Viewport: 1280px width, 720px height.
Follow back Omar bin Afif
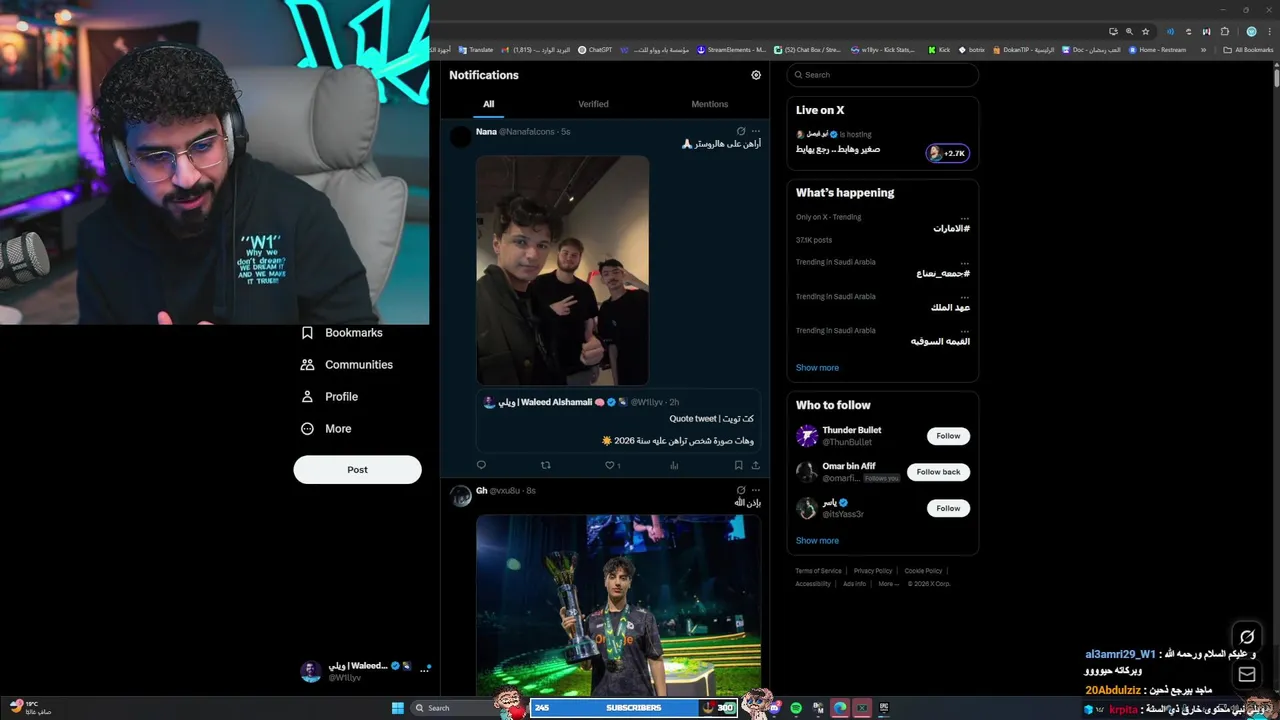tap(938, 472)
